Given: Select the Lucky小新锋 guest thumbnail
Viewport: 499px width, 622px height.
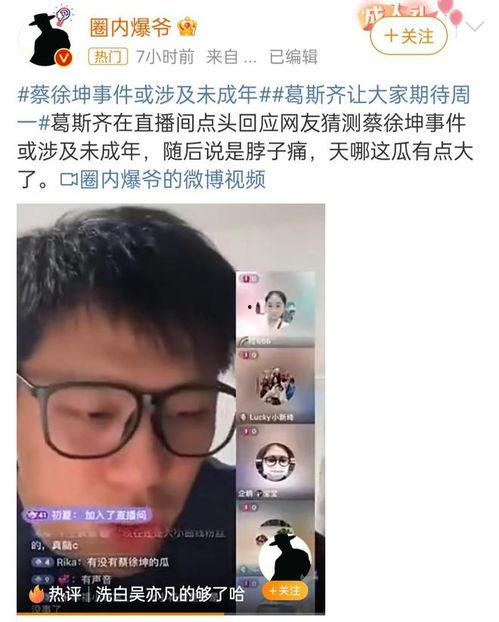Looking at the screenshot, I should pos(276,386).
